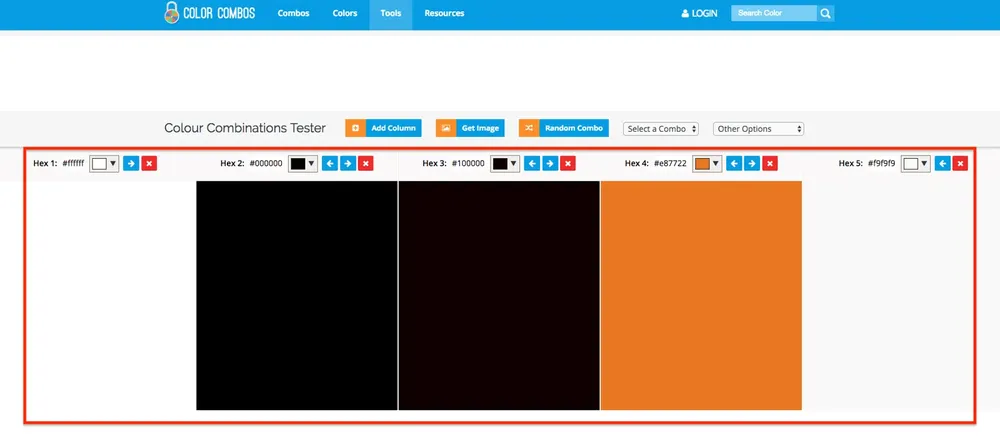This screenshot has width=1000, height=440.
Task: Click the large dark #100000 color column
Action: (x=499, y=295)
